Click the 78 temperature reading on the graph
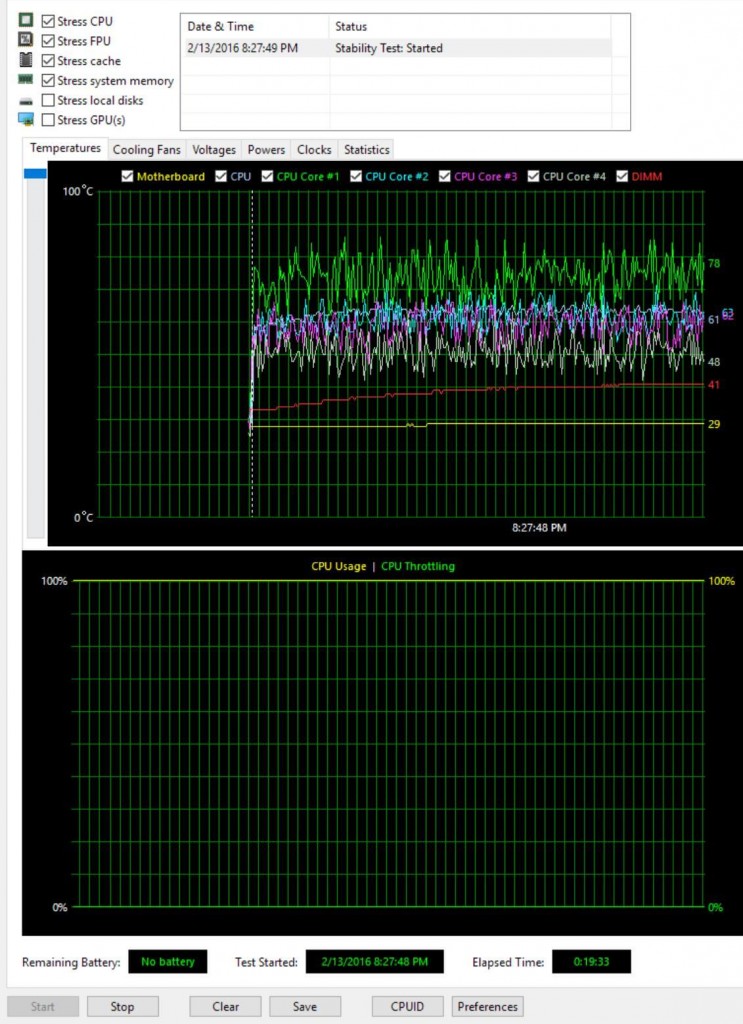The image size is (743, 1024). click(714, 263)
